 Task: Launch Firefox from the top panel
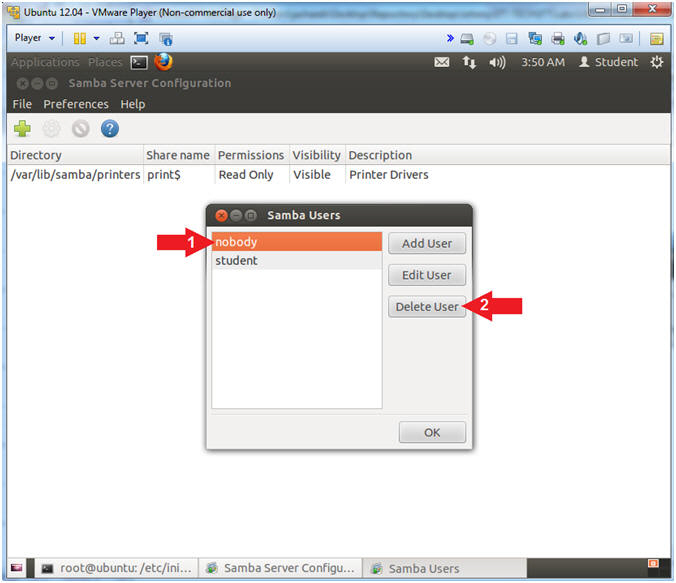pos(163,62)
